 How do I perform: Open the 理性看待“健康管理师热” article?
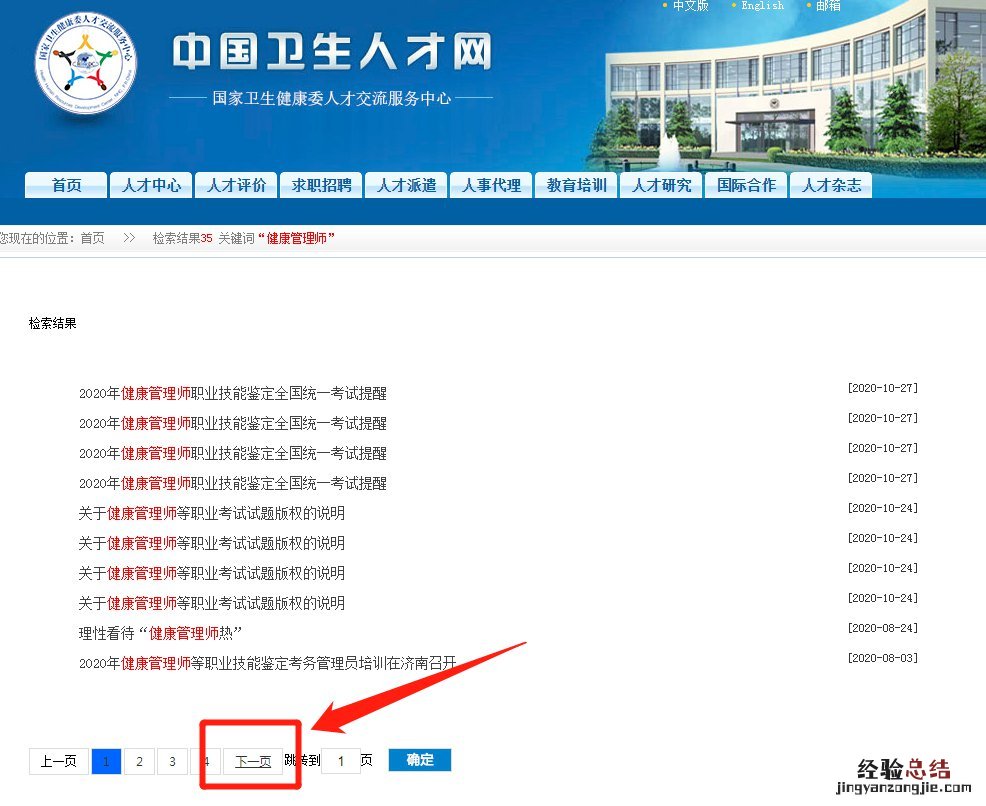click(160, 633)
